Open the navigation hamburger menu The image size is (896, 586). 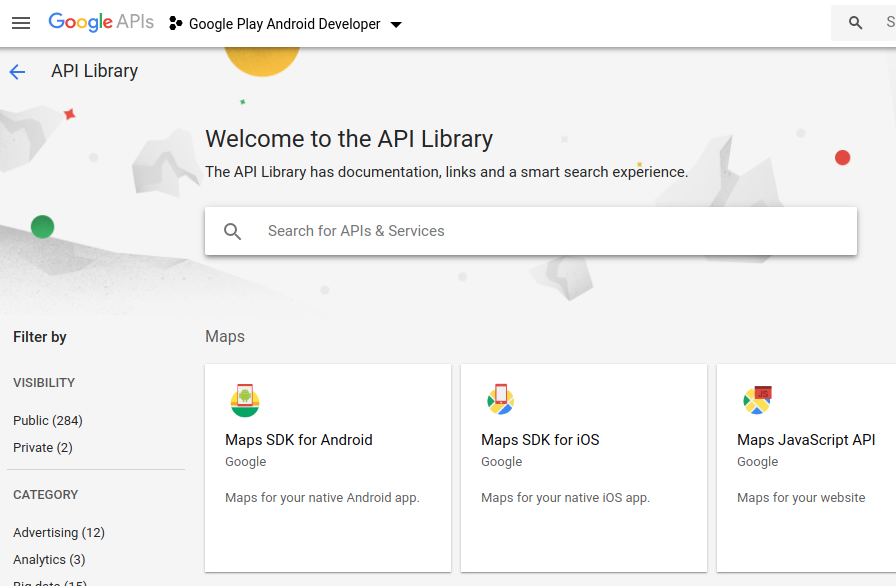[21, 23]
